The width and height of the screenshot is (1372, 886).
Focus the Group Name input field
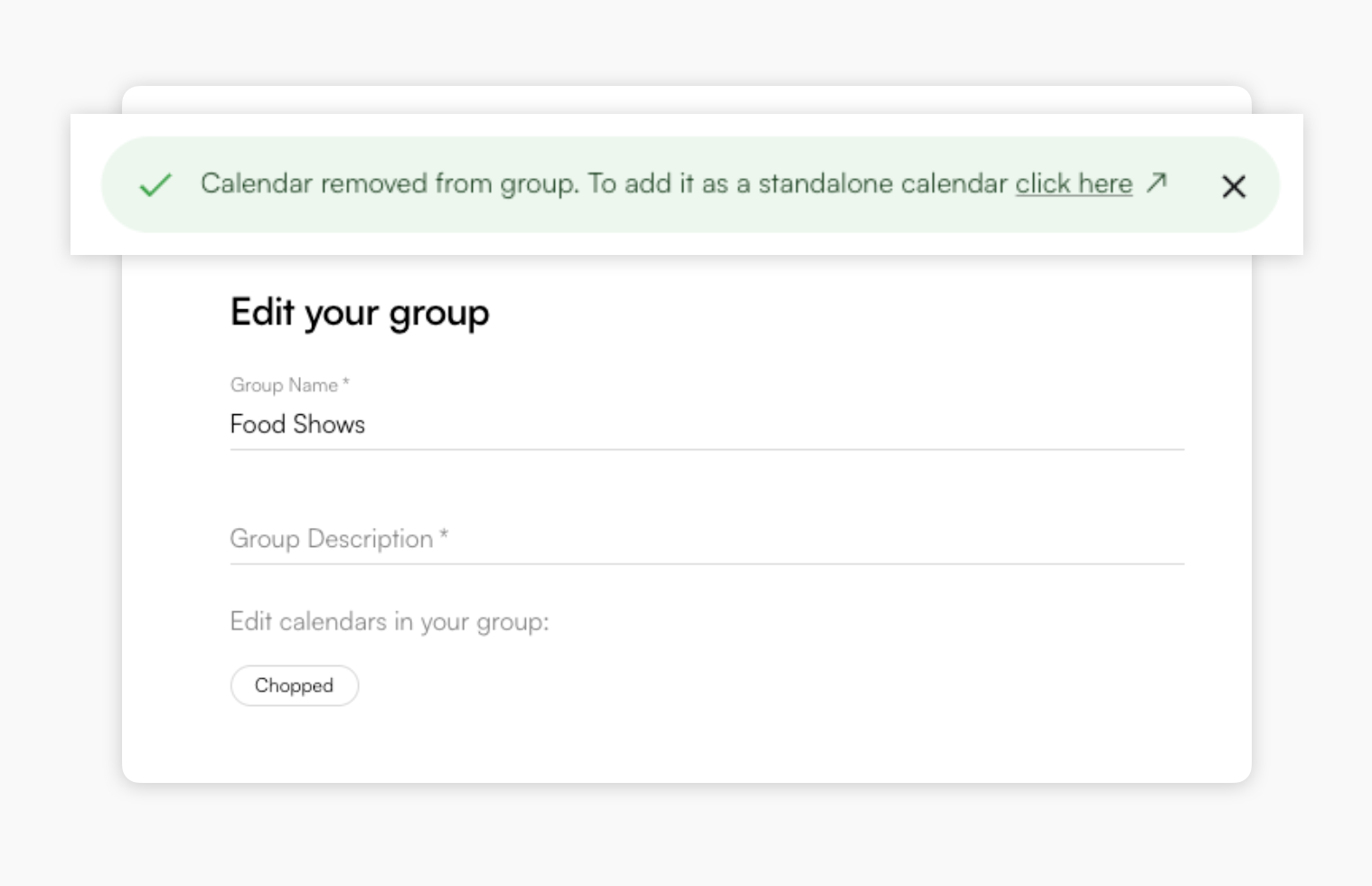coord(705,424)
